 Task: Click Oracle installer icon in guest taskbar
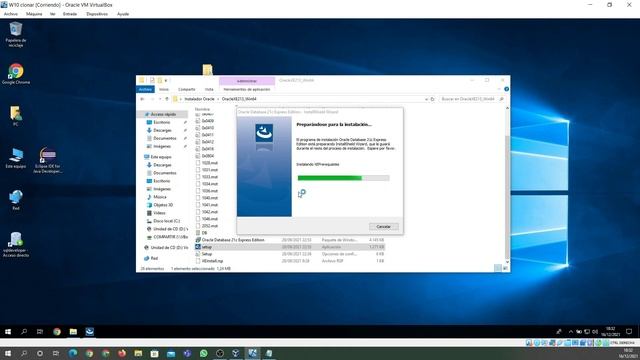(x=89, y=331)
